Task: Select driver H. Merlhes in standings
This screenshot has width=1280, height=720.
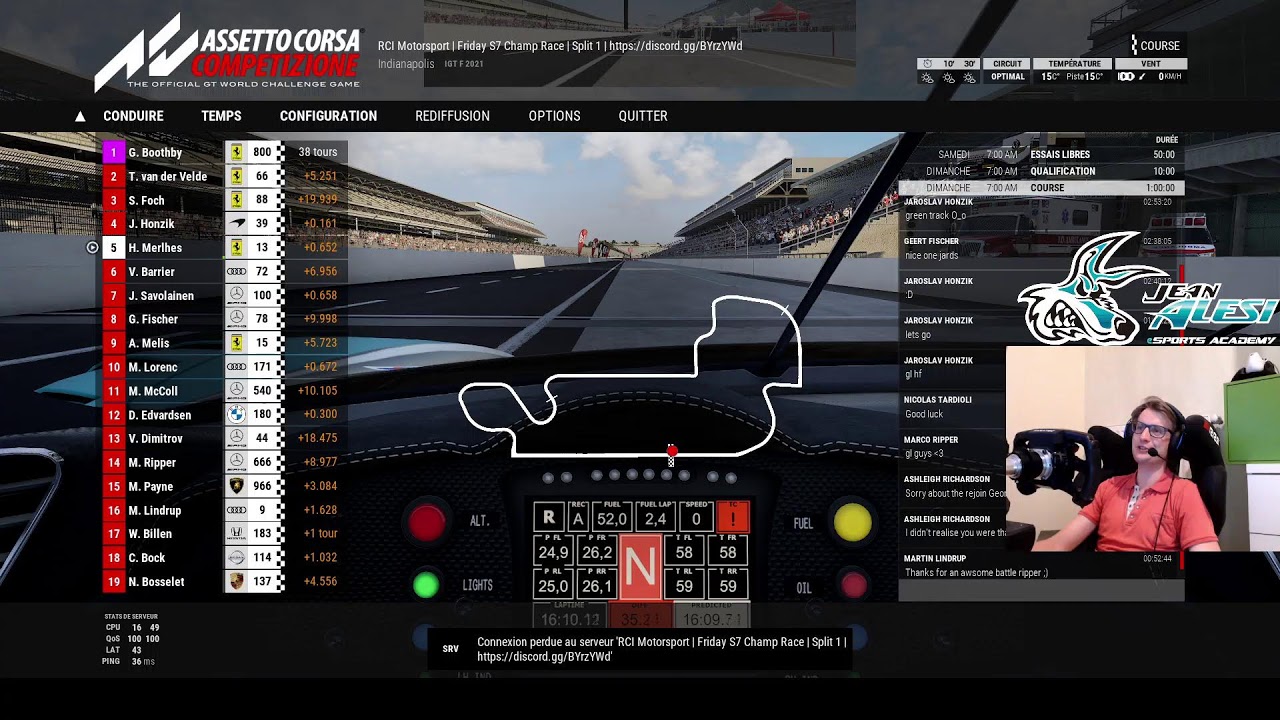Action: 155,247
